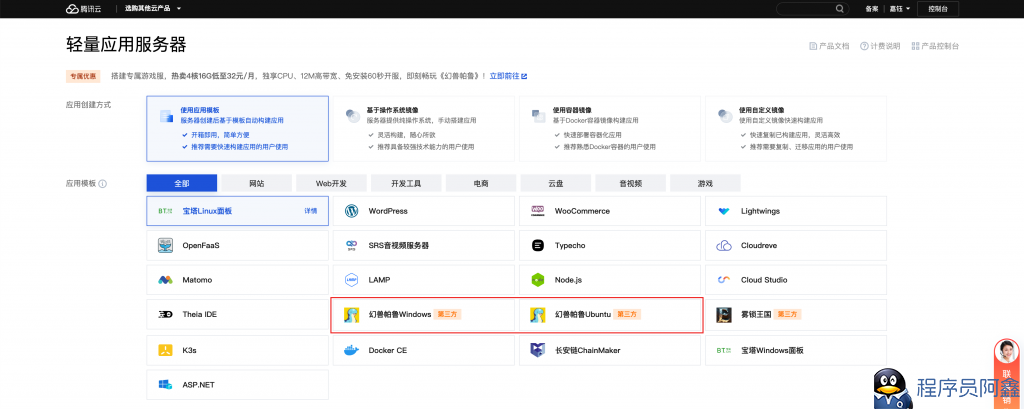The width and height of the screenshot is (1024, 409).
Task: Expand the account name dropdown in header
Action: click(x=899, y=8)
